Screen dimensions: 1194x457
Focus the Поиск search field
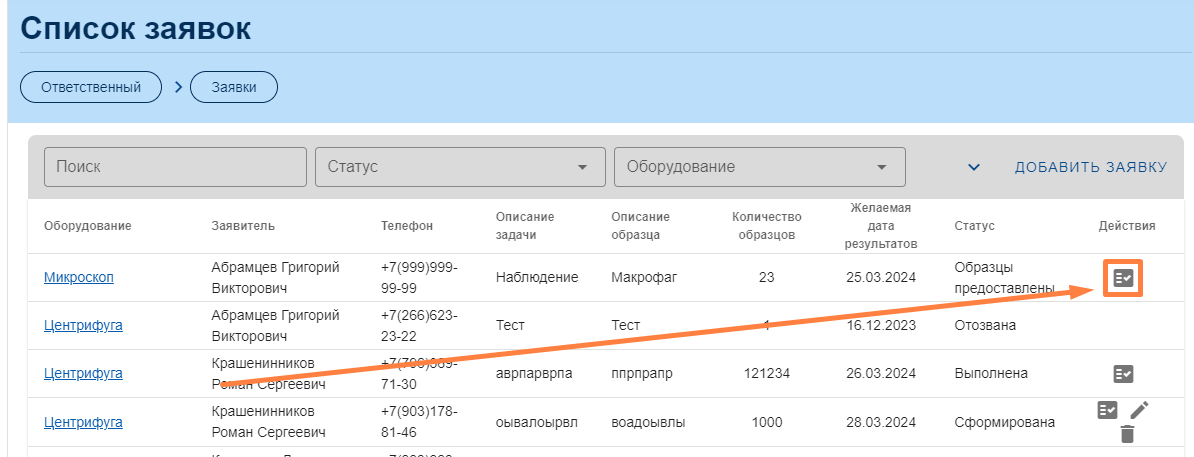pos(175,167)
